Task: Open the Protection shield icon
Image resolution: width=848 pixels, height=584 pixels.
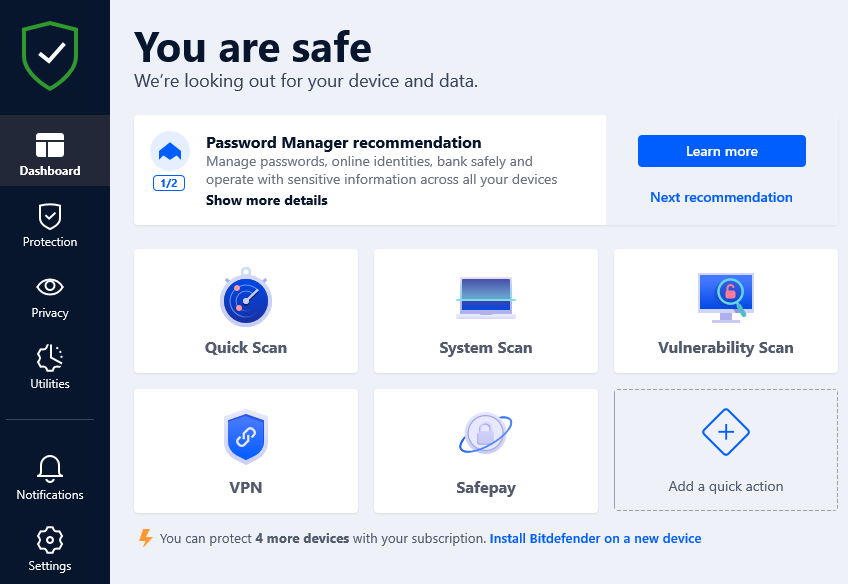Action: (x=50, y=217)
